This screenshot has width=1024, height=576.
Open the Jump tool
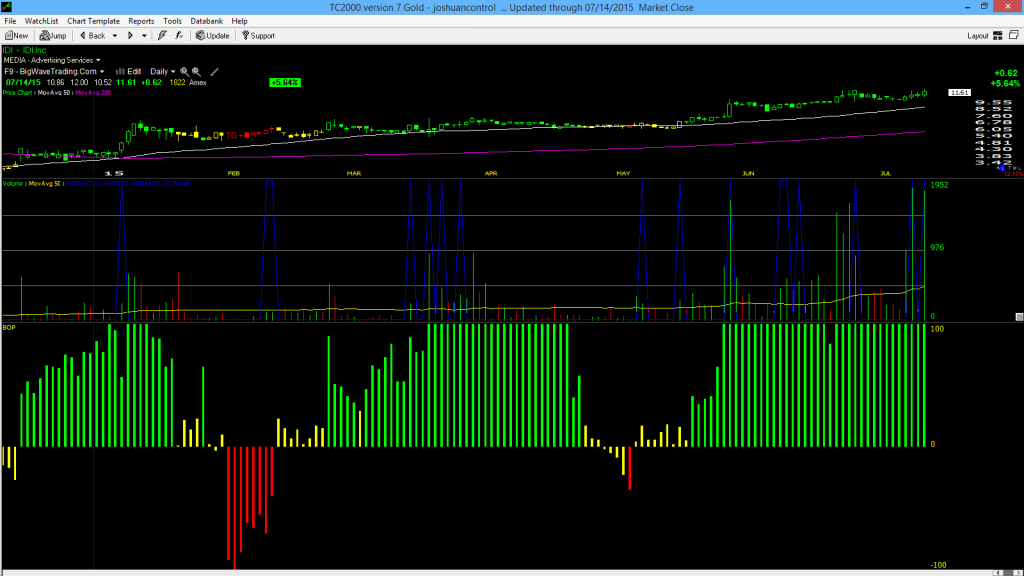(x=53, y=36)
